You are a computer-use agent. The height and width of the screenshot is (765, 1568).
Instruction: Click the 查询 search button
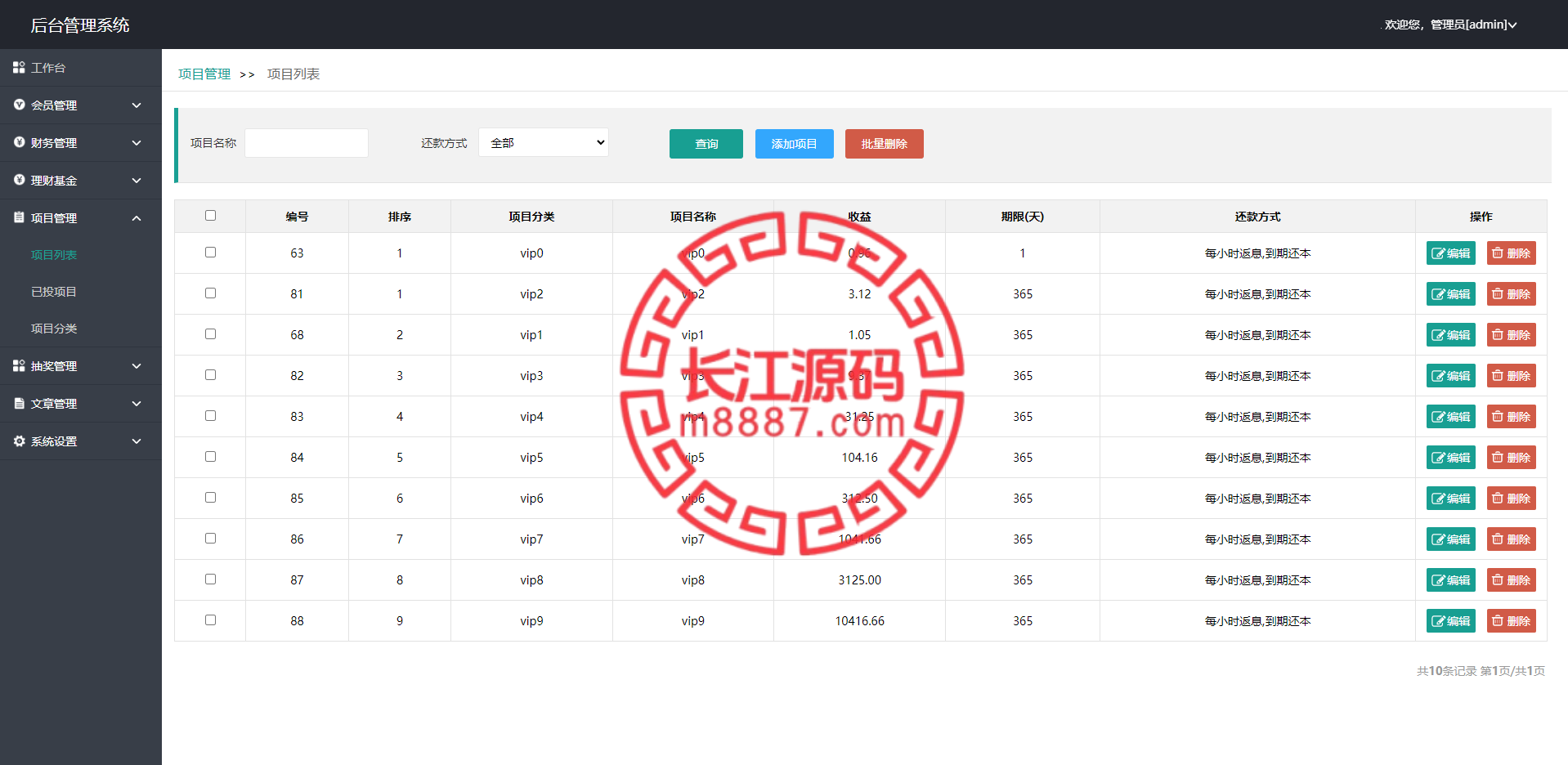[706, 144]
